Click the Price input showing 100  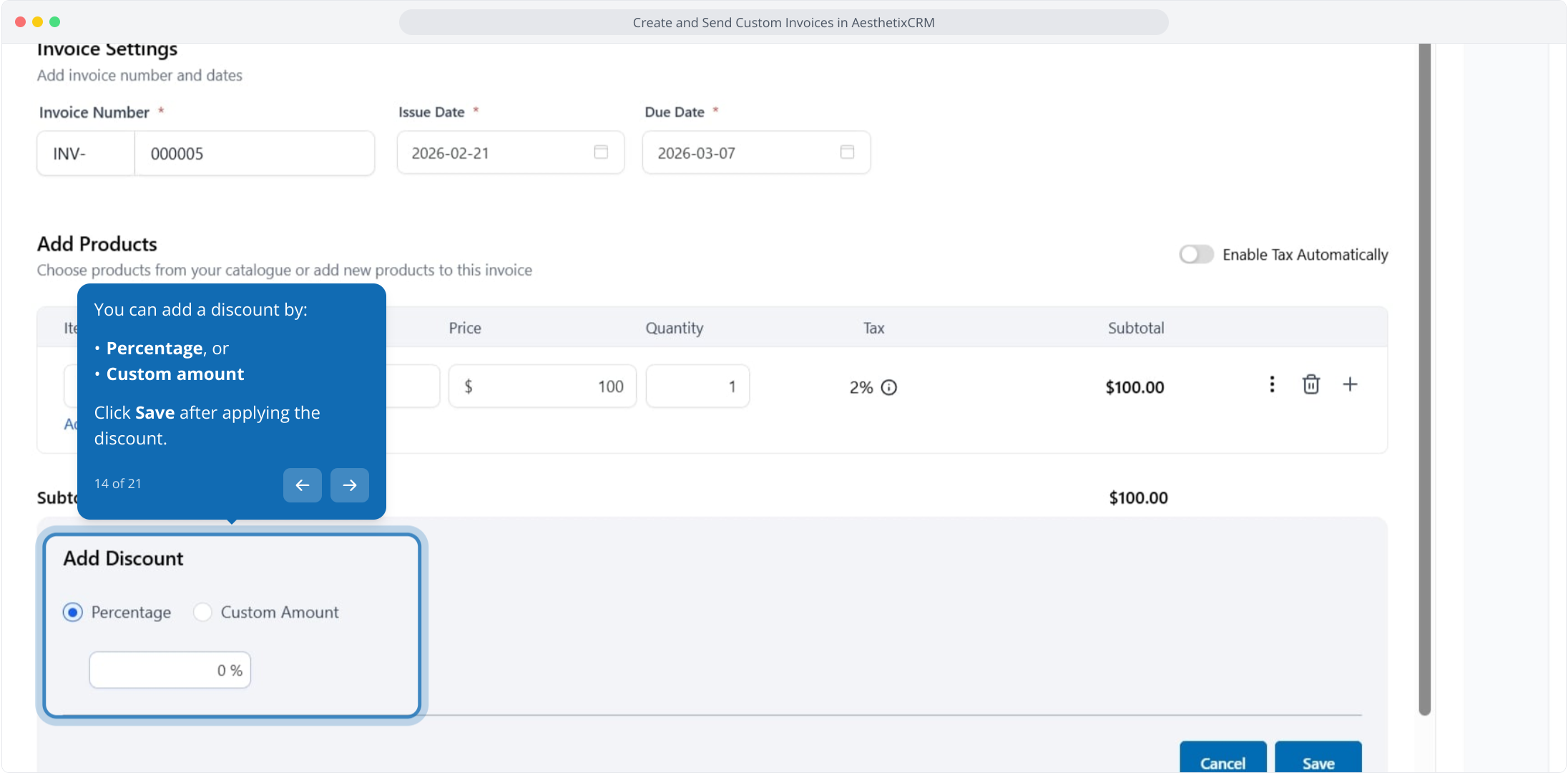coord(542,387)
